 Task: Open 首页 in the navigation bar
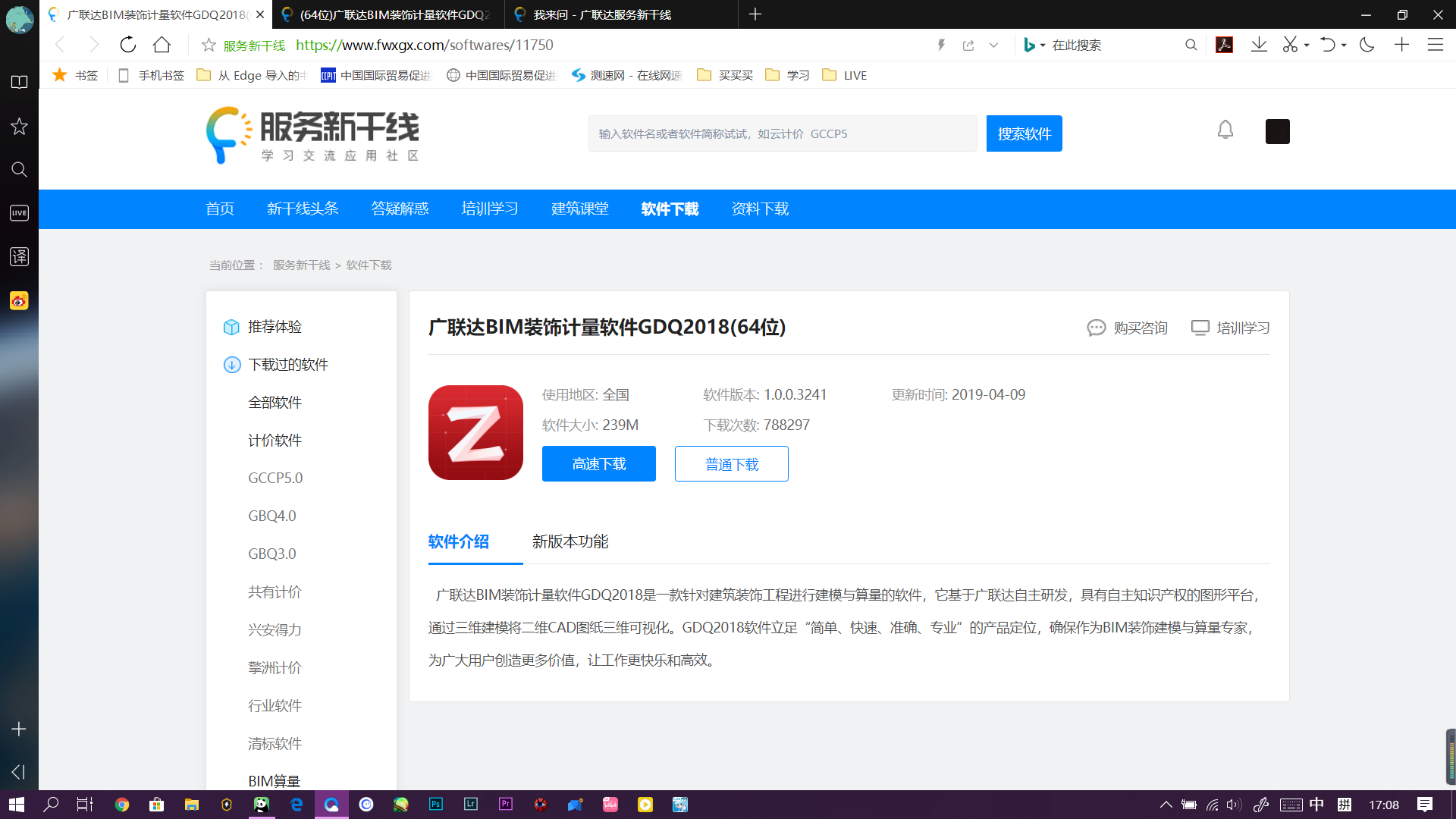pos(220,209)
